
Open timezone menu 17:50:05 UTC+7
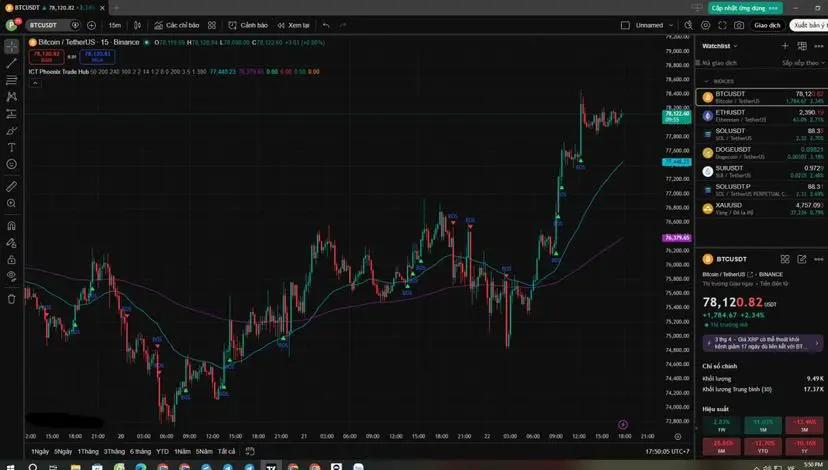[x=667, y=452]
